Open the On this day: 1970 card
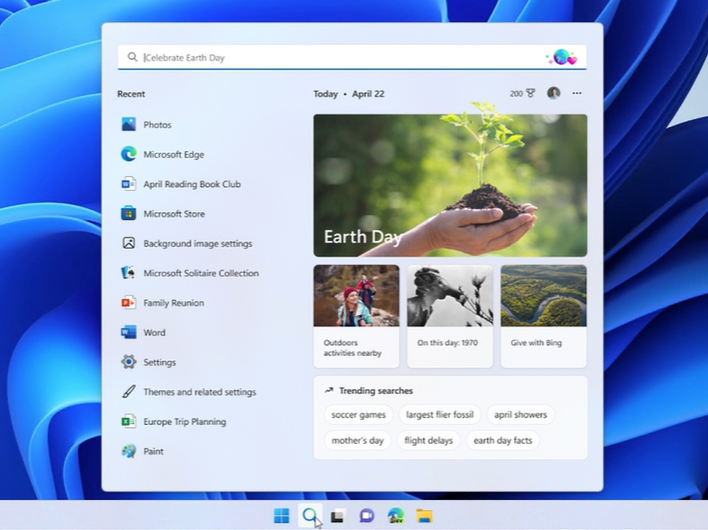 (x=450, y=316)
